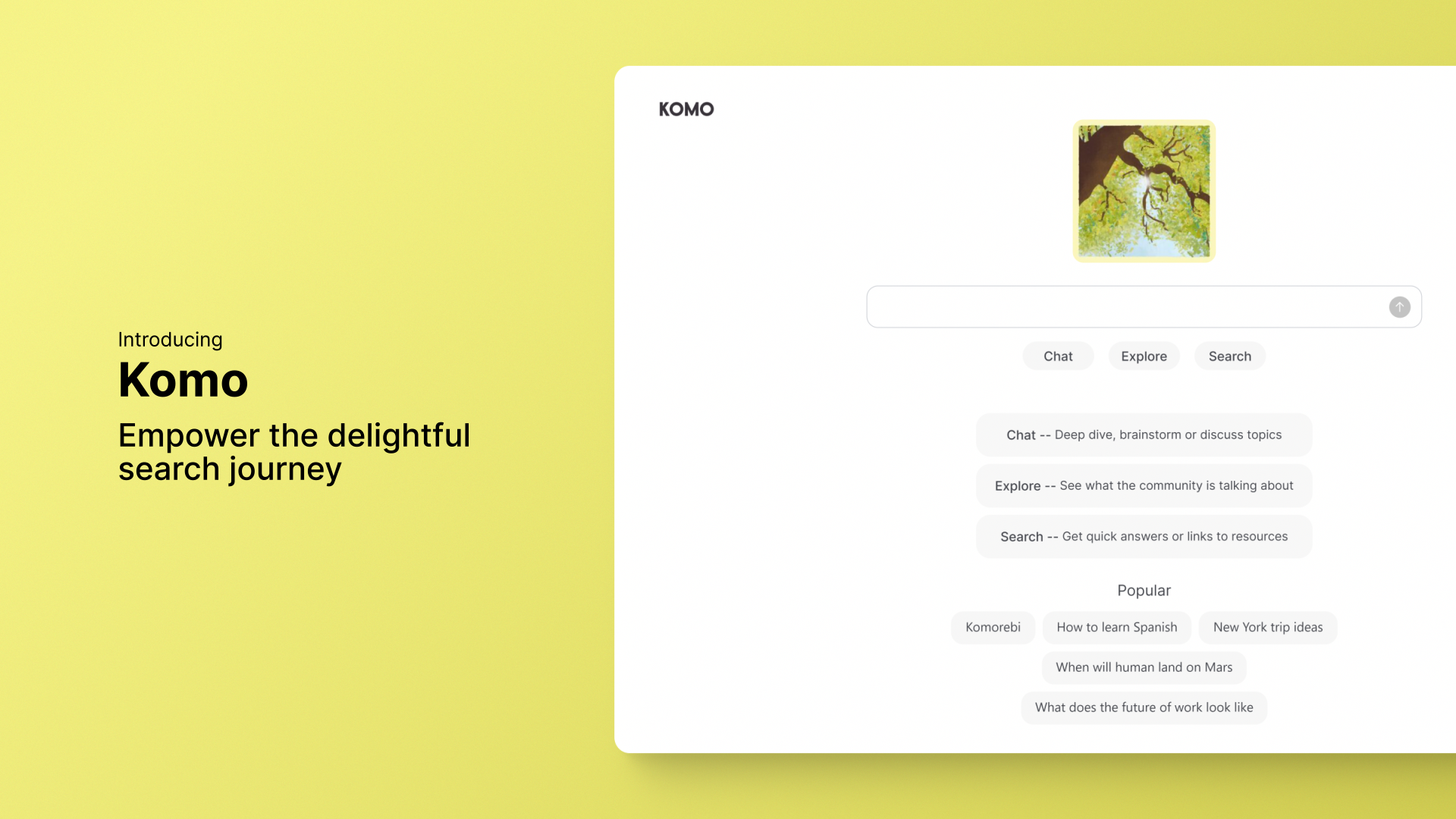Click New York trip ideas popular tag
Viewport: 1456px width, 819px height.
tap(1268, 627)
